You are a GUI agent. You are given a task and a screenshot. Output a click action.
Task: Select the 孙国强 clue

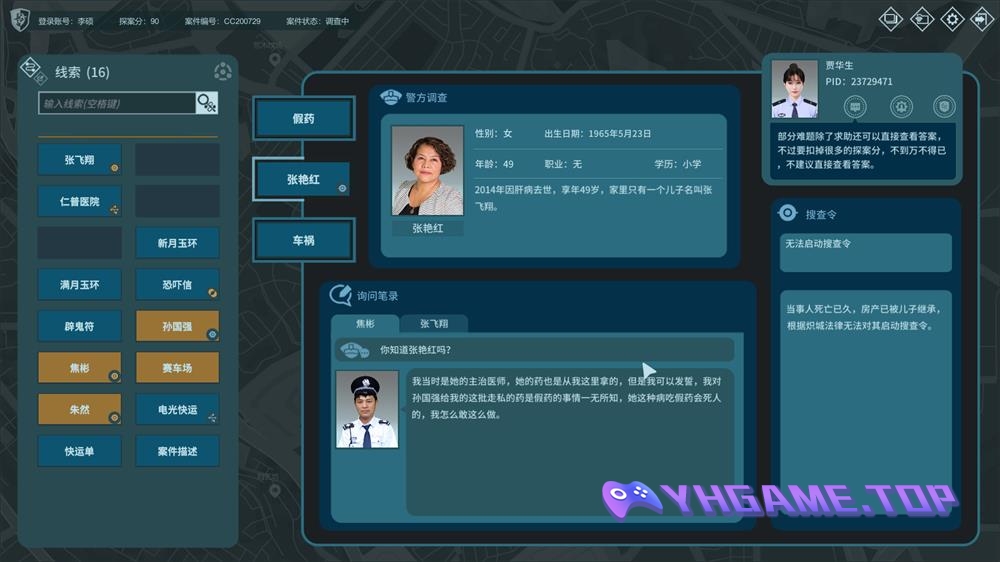(177, 327)
